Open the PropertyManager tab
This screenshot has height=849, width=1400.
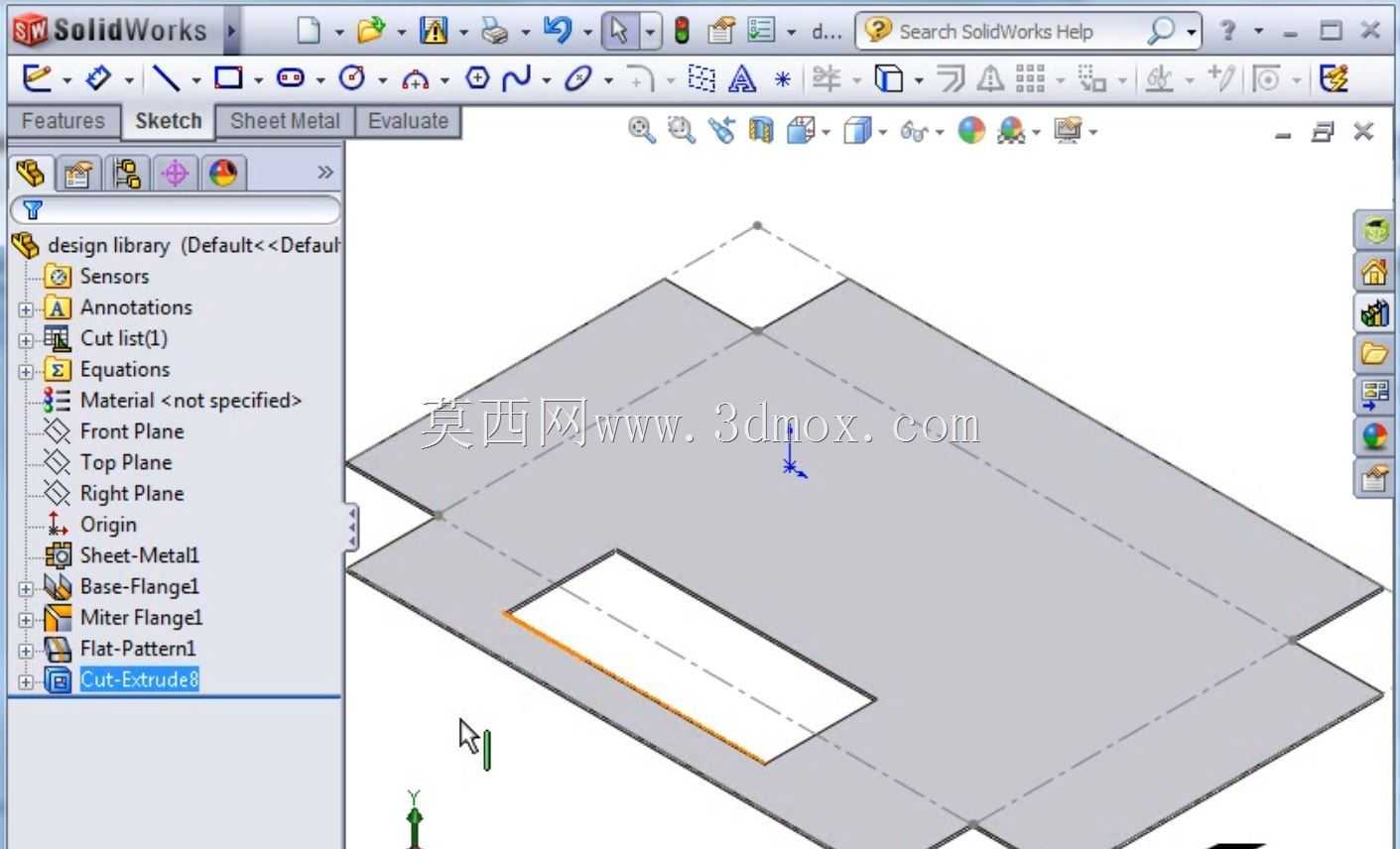(x=77, y=175)
